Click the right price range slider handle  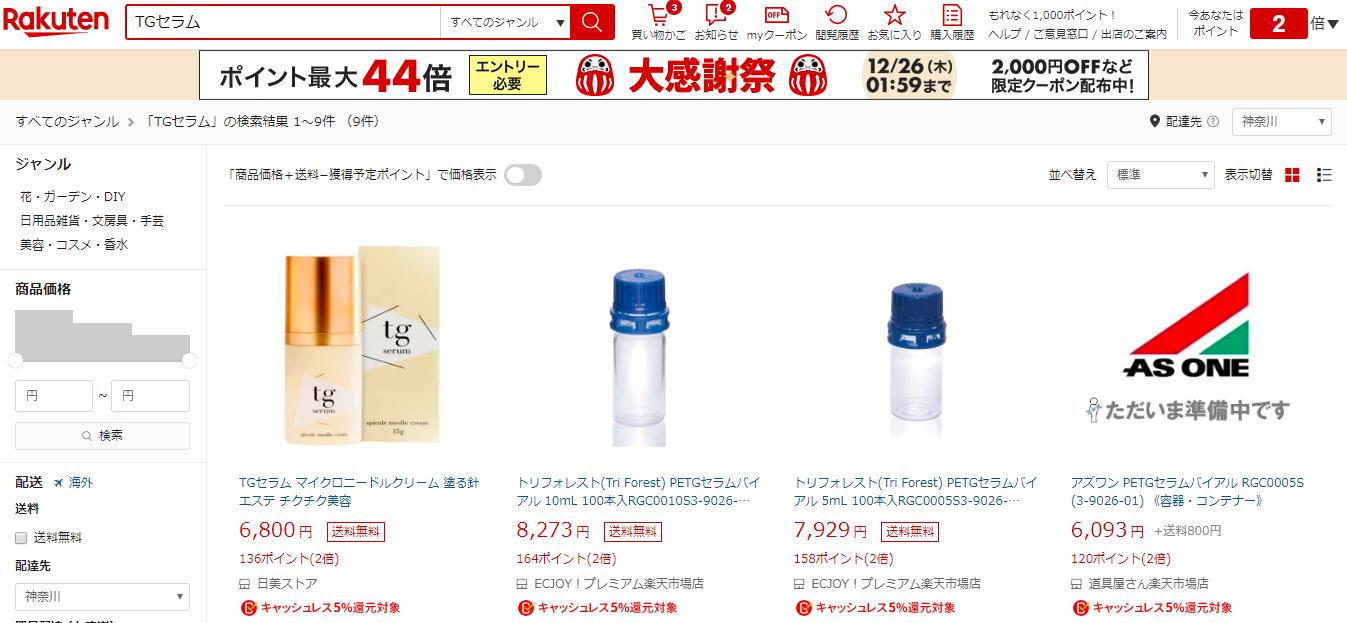pyautogui.click(x=189, y=360)
